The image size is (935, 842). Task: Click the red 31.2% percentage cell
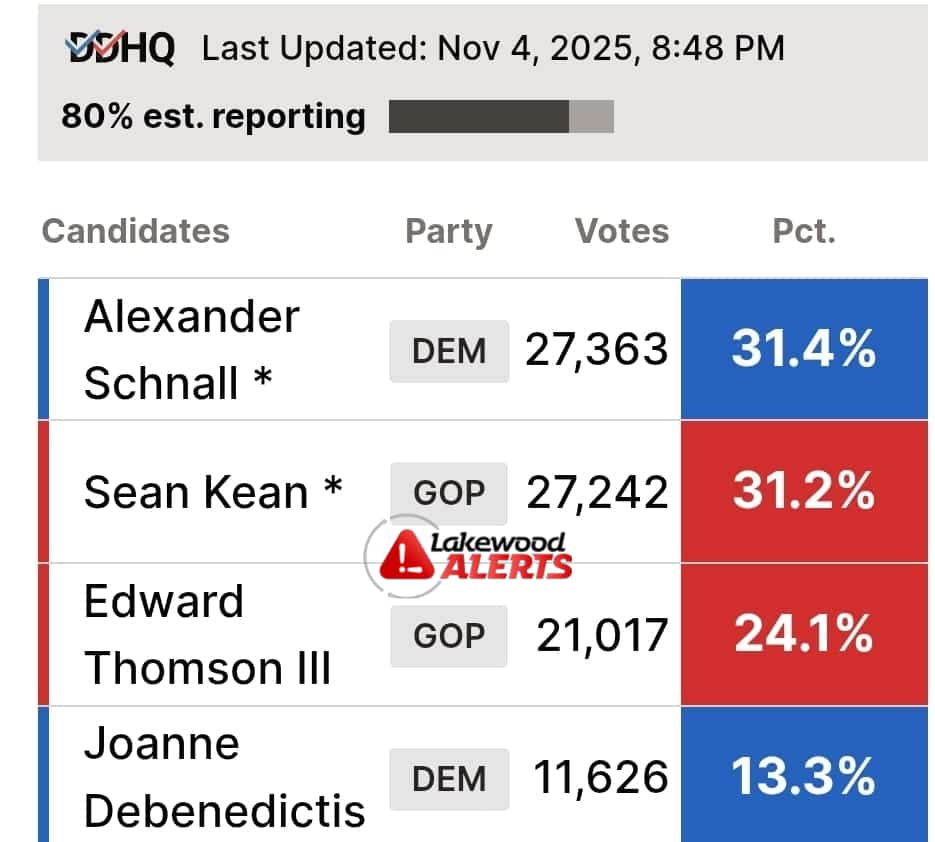click(x=804, y=492)
